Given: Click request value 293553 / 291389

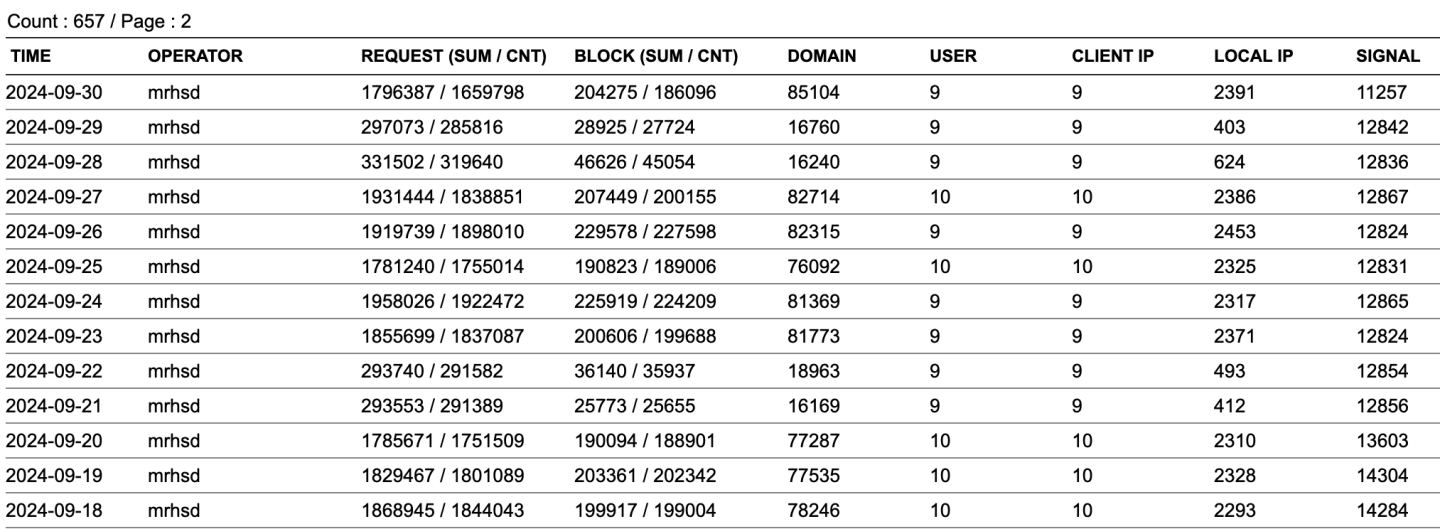Looking at the screenshot, I should tap(436, 404).
